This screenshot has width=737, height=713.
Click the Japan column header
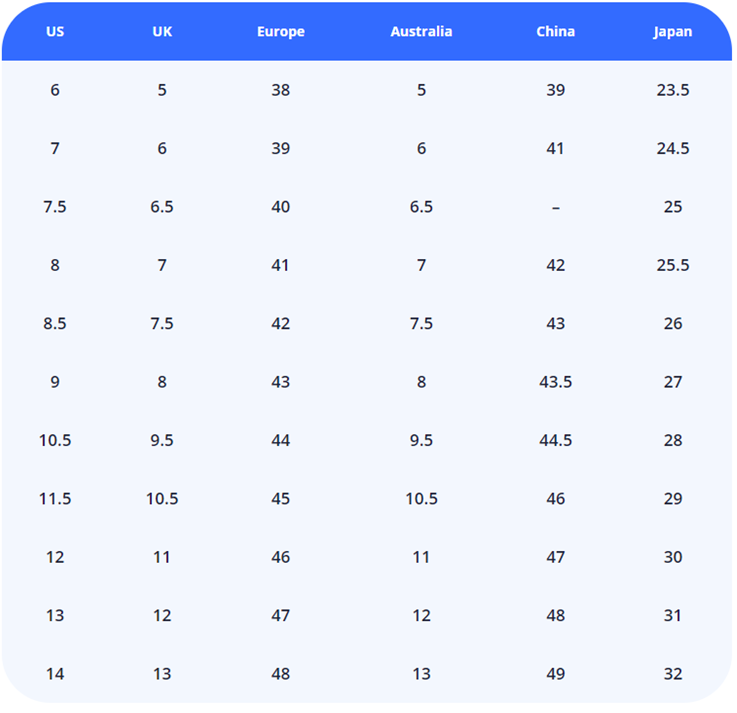click(x=673, y=31)
